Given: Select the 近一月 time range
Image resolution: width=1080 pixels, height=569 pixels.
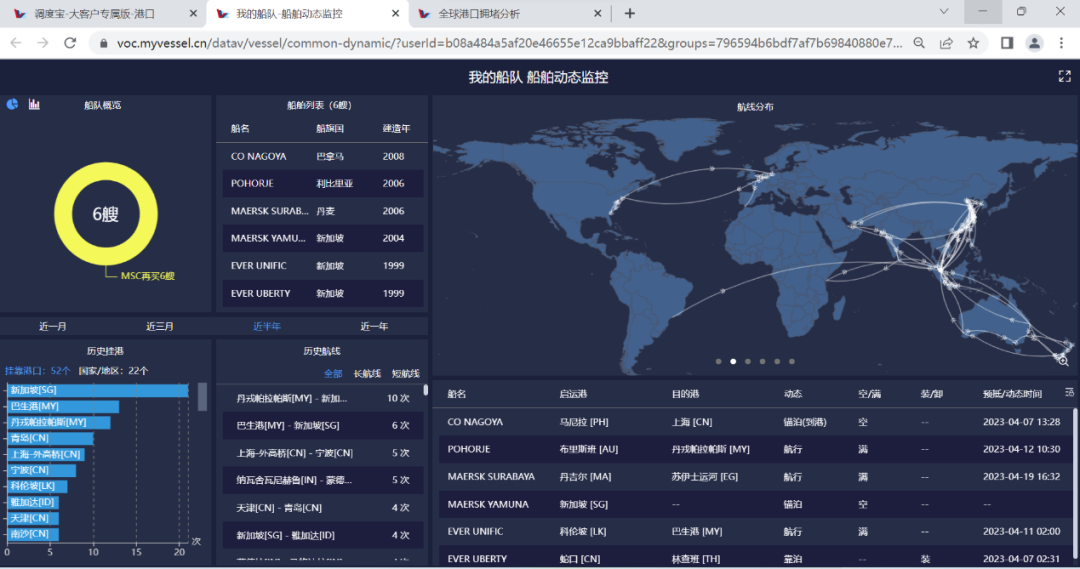Looking at the screenshot, I should tap(52, 326).
